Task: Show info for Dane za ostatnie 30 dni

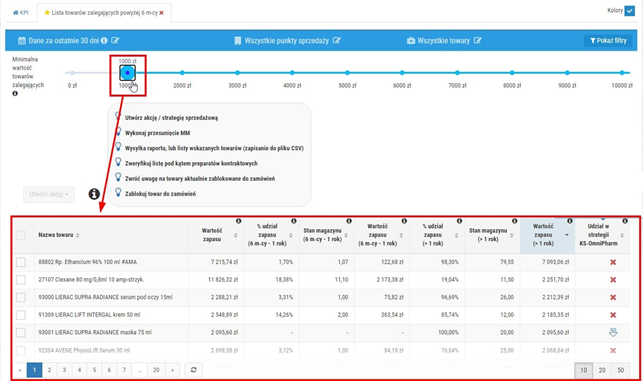Action: [x=104, y=40]
